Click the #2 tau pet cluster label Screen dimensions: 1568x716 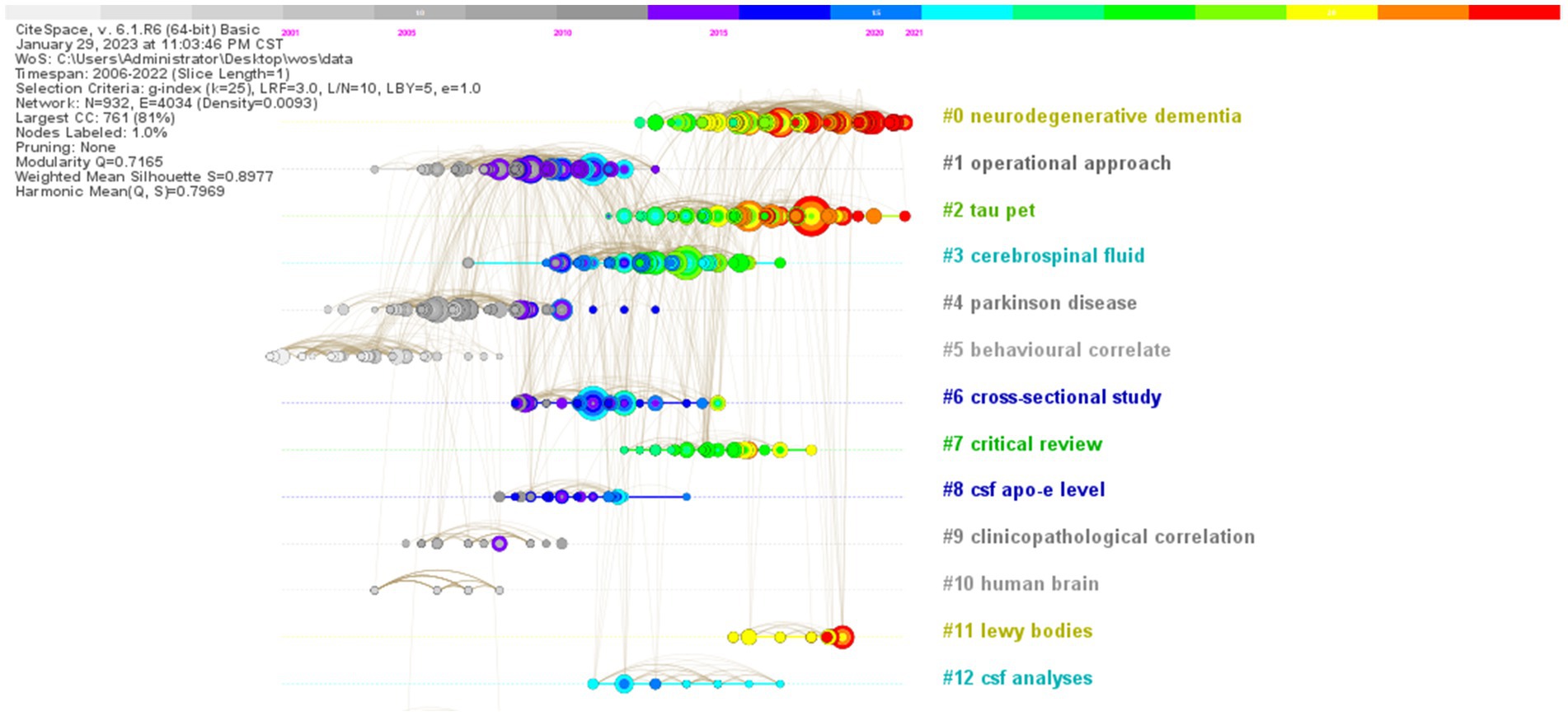pyautogui.click(x=988, y=210)
